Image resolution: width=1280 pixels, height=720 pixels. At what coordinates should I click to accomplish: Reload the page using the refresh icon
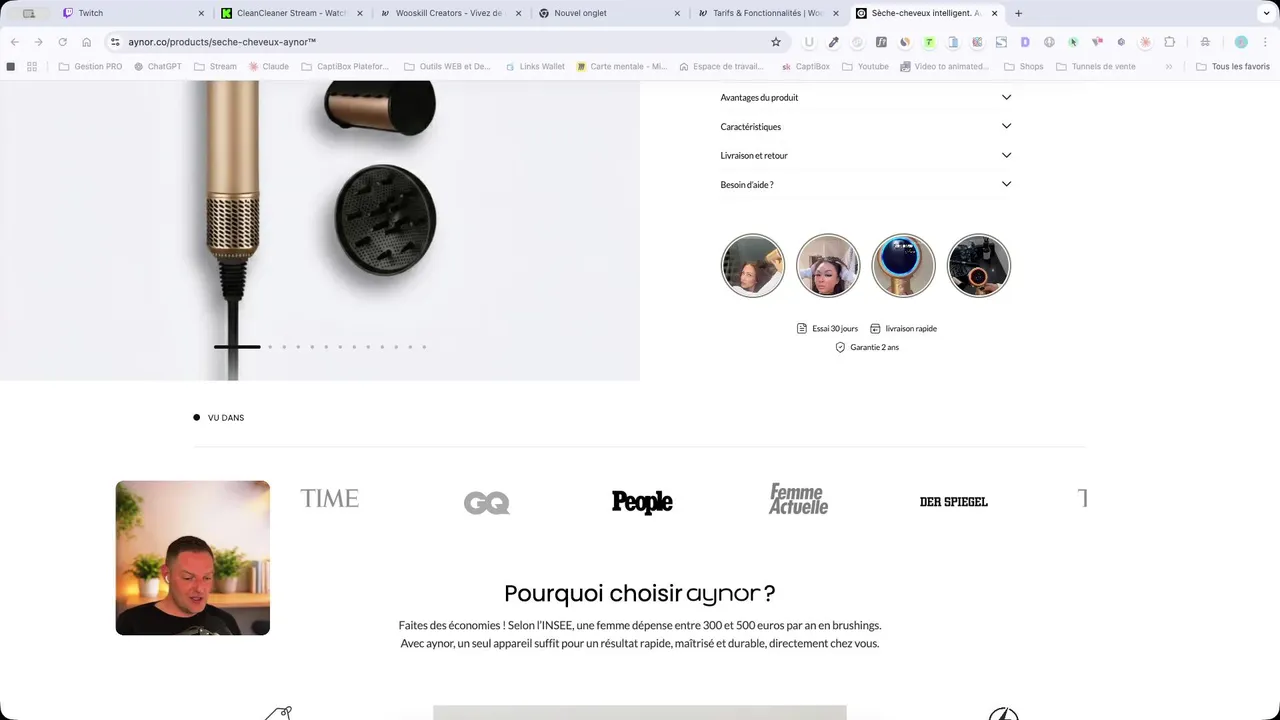coord(62,42)
